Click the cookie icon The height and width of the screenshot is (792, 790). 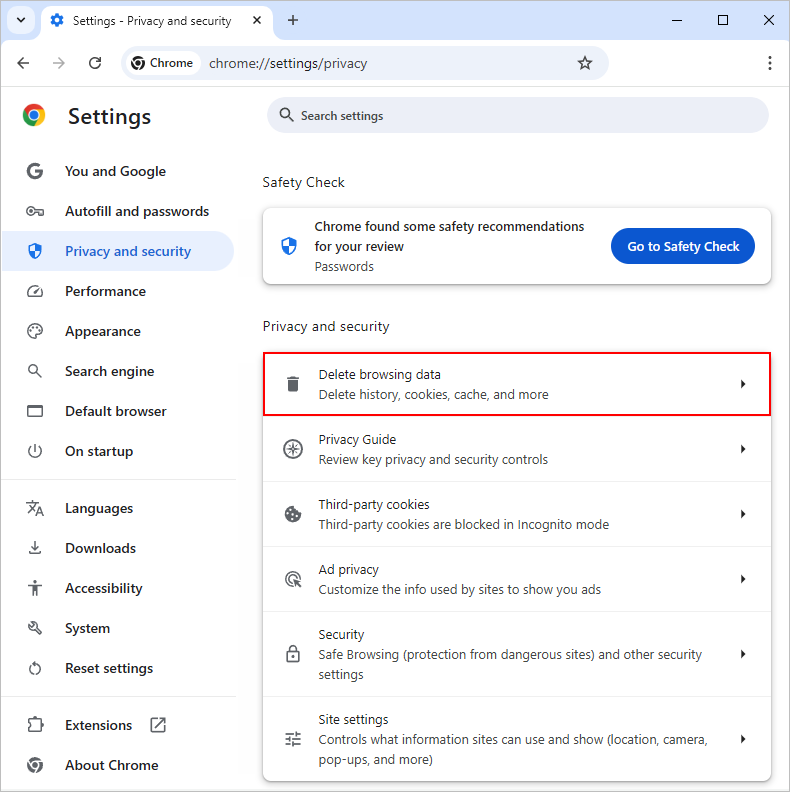click(x=293, y=514)
